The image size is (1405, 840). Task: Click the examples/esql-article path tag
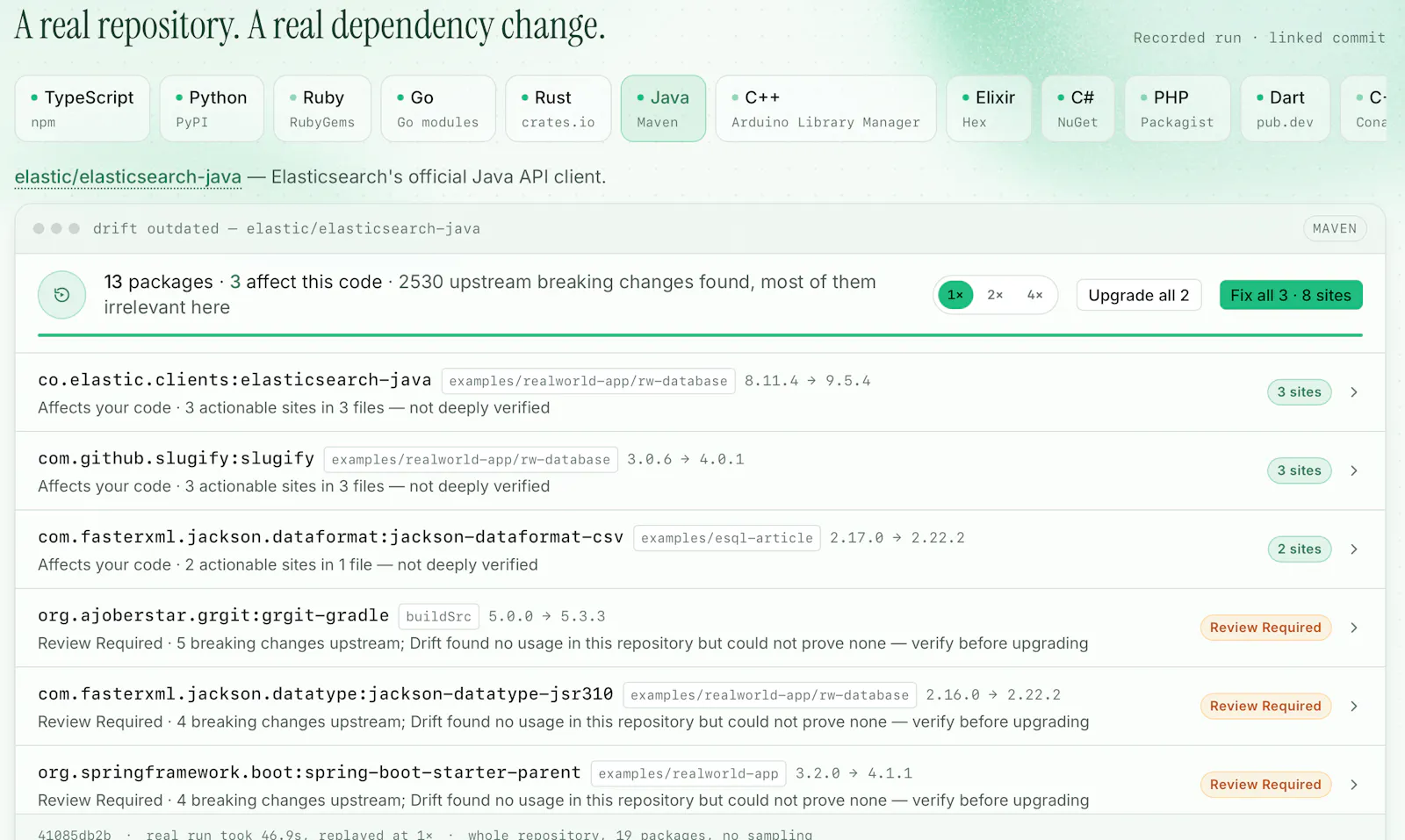[x=727, y=538]
